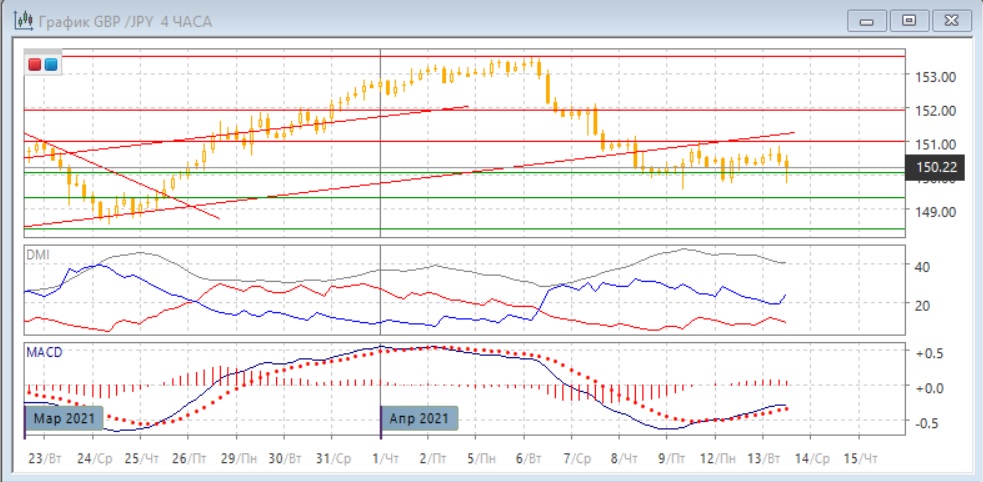
Task: Click the Апр 2021 month marker
Action: click(419, 418)
